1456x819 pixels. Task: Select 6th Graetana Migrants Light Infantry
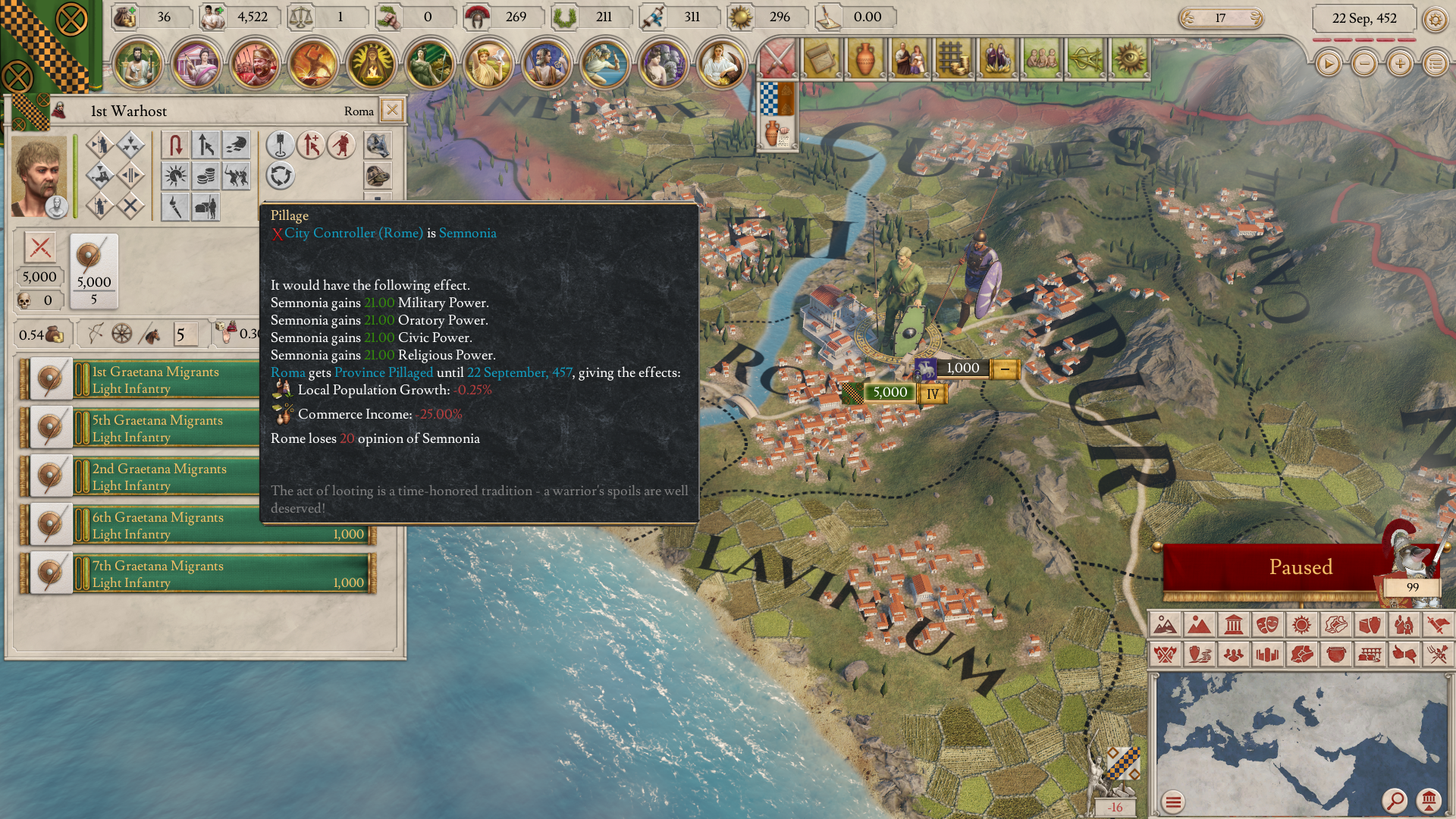click(199, 525)
